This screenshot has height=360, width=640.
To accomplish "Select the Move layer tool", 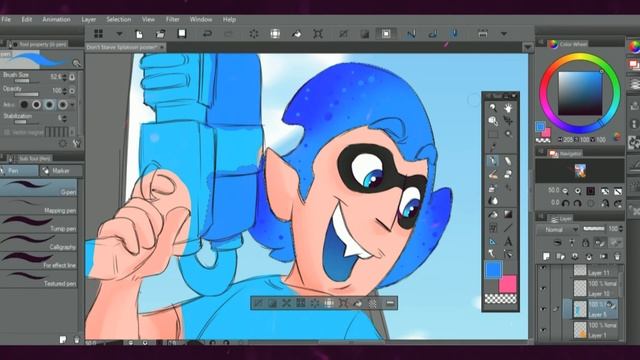I will 508,121.
